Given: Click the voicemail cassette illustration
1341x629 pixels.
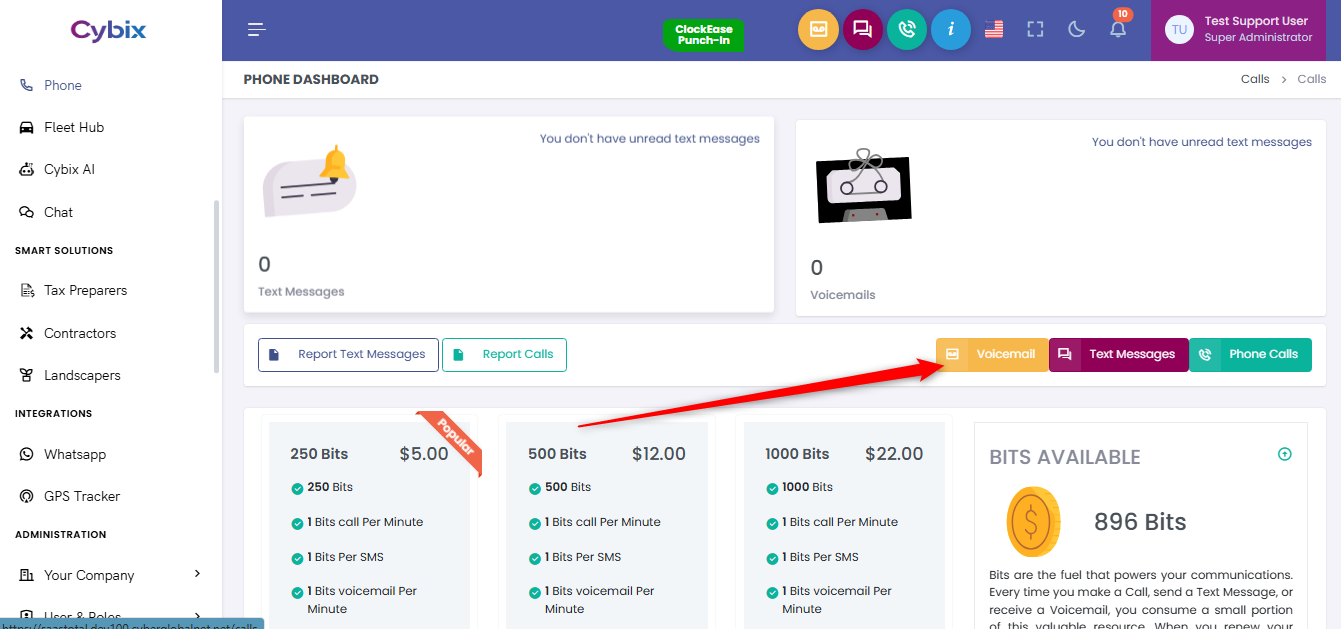Looking at the screenshot, I should click(864, 186).
